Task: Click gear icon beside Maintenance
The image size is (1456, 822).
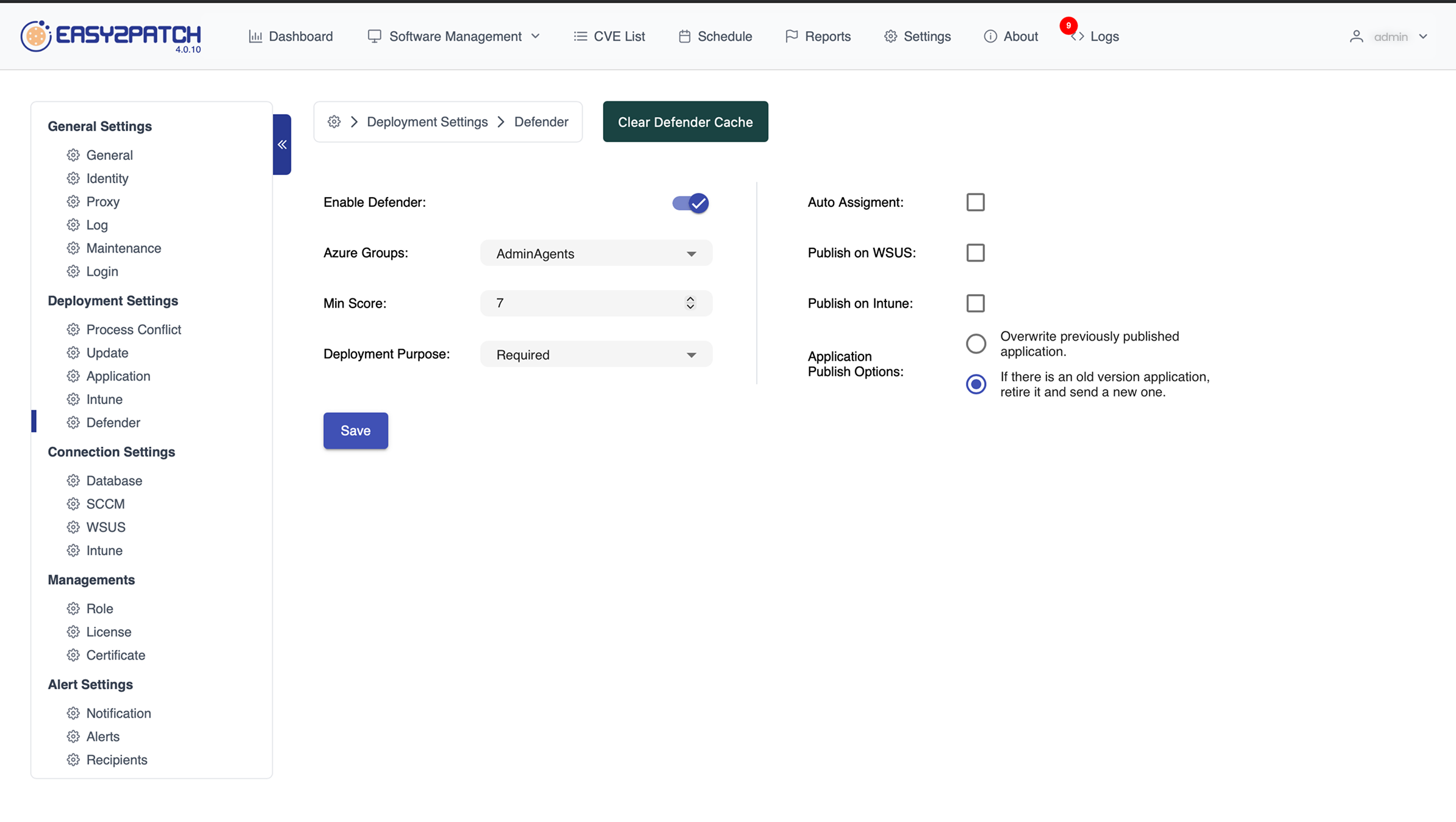Action: [x=73, y=248]
